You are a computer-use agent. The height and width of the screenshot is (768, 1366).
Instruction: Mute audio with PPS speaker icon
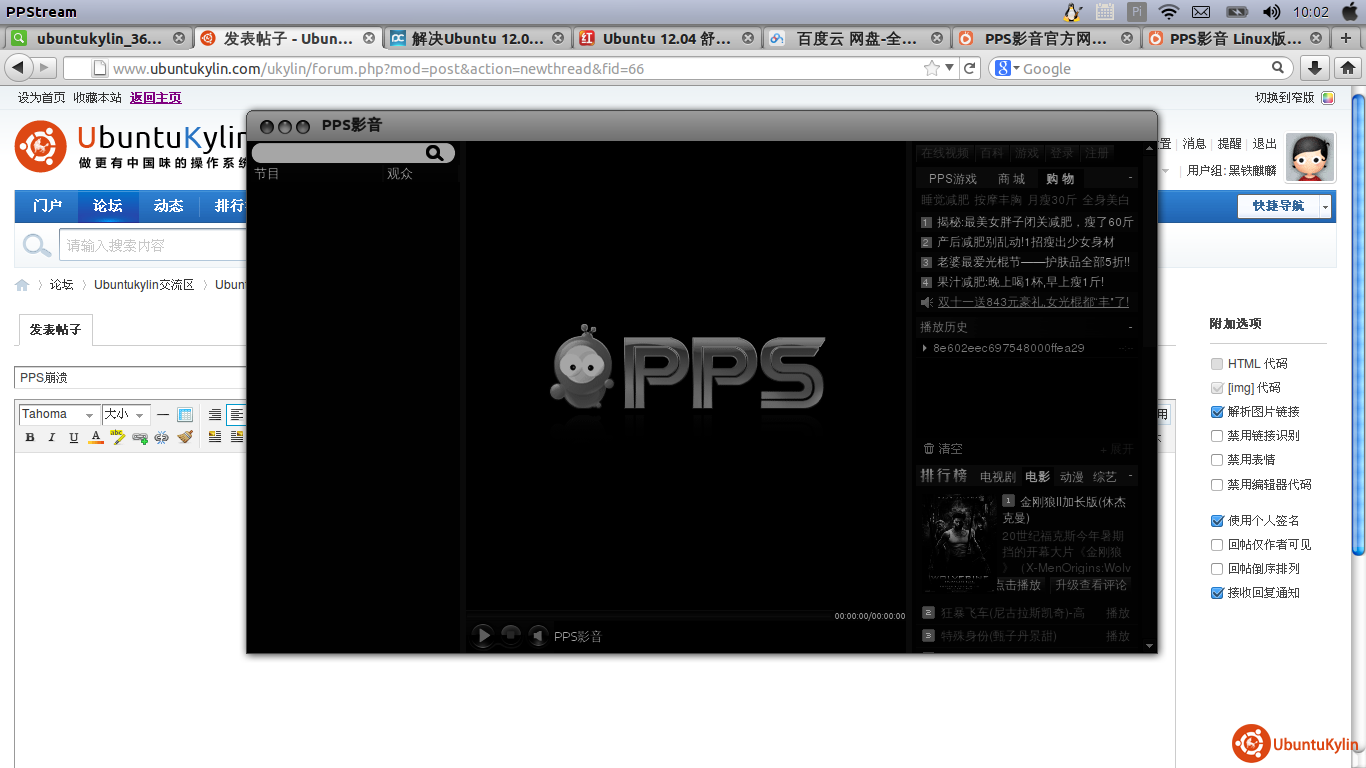[538, 635]
